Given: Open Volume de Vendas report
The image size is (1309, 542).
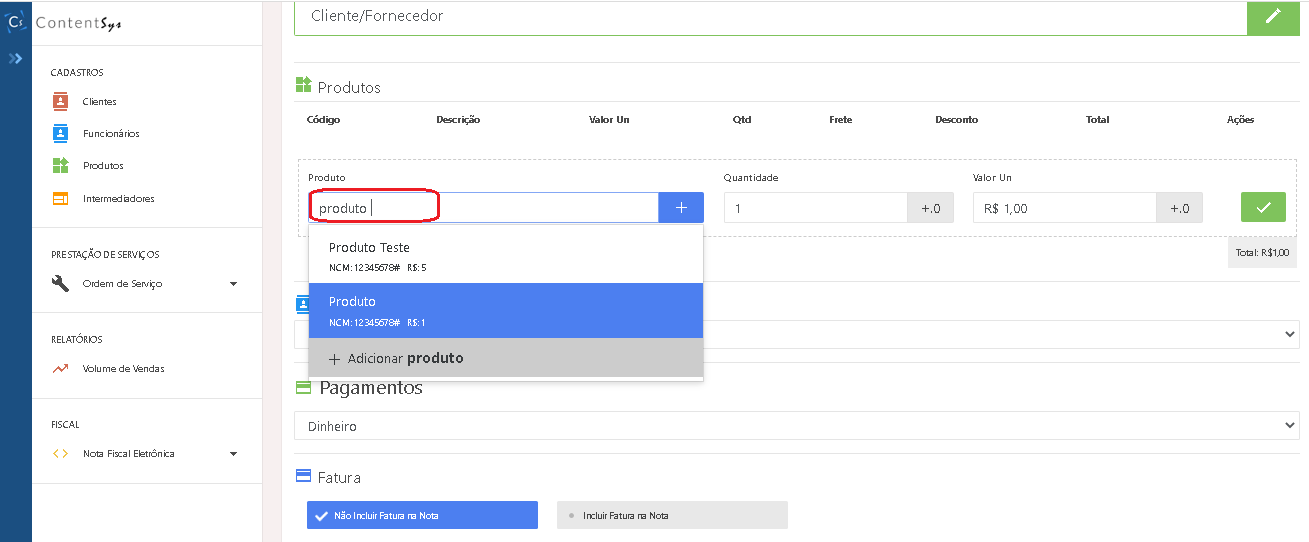Looking at the screenshot, I should (x=123, y=369).
